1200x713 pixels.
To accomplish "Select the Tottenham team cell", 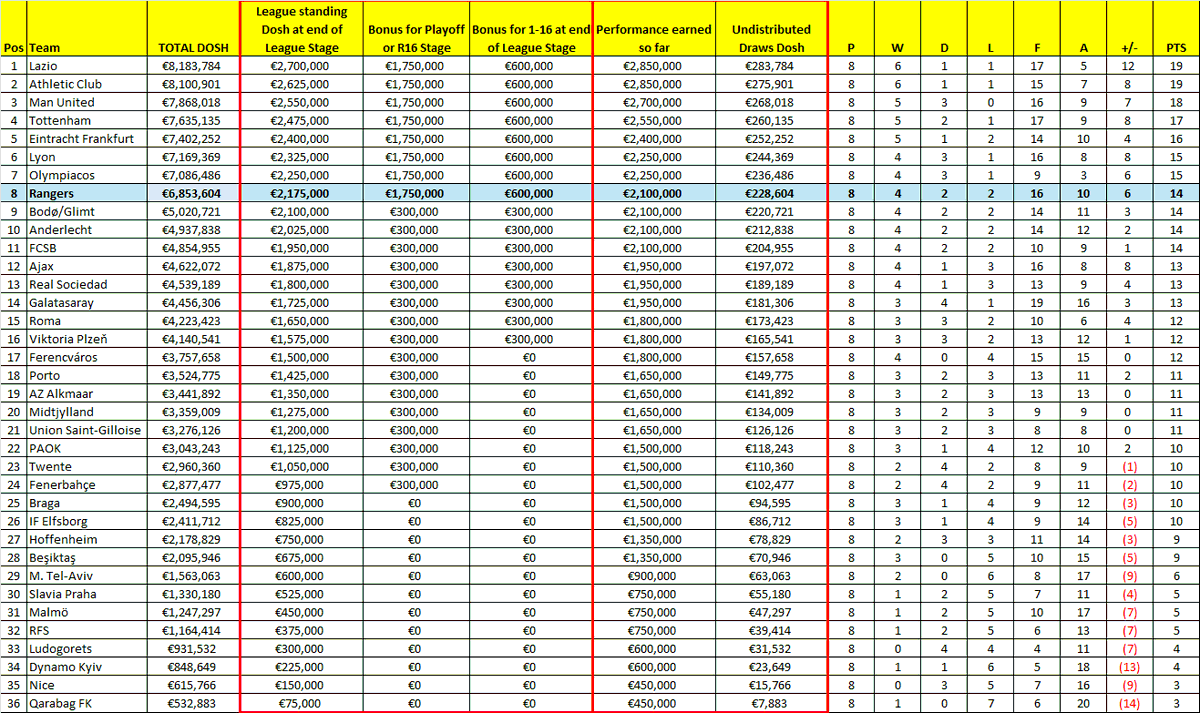I will (87, 120).
